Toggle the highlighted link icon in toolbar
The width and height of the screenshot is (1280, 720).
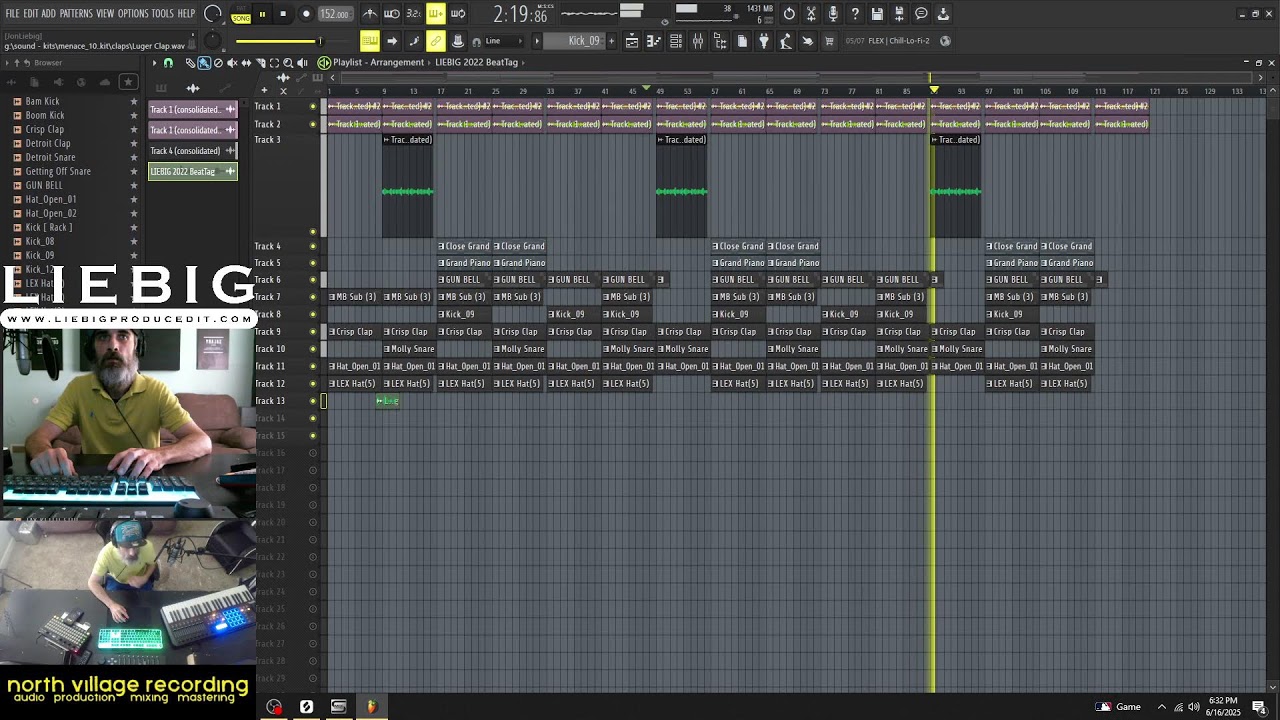pyautogui.click(x=435, y=41)
